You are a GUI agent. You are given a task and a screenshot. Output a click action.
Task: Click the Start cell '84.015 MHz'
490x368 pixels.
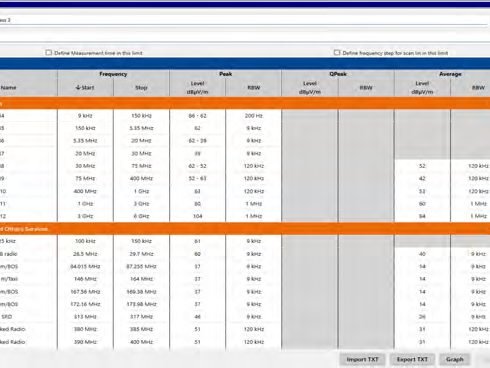85,266
